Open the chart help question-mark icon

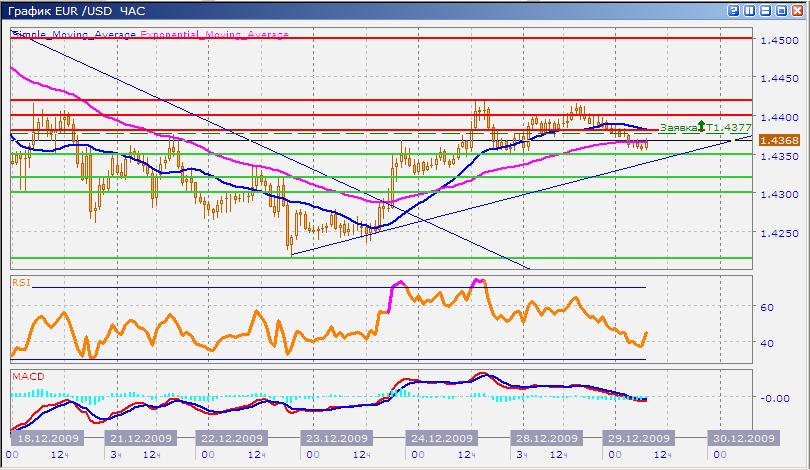pyautogui.click(x=735, y=10)
